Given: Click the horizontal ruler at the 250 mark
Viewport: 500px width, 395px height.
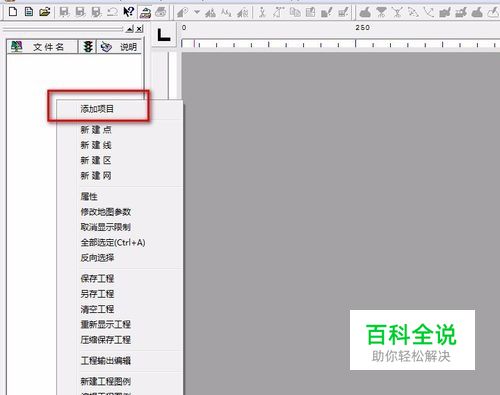Looking at the screenshot, I should [x=356, y=43].
